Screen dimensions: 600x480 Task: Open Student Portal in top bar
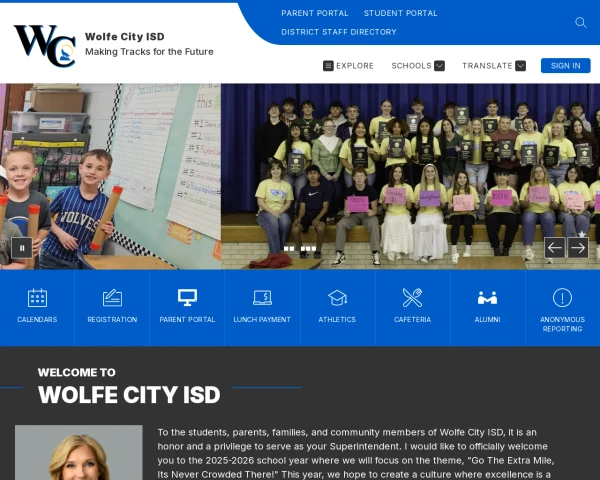tap(400, 13)
